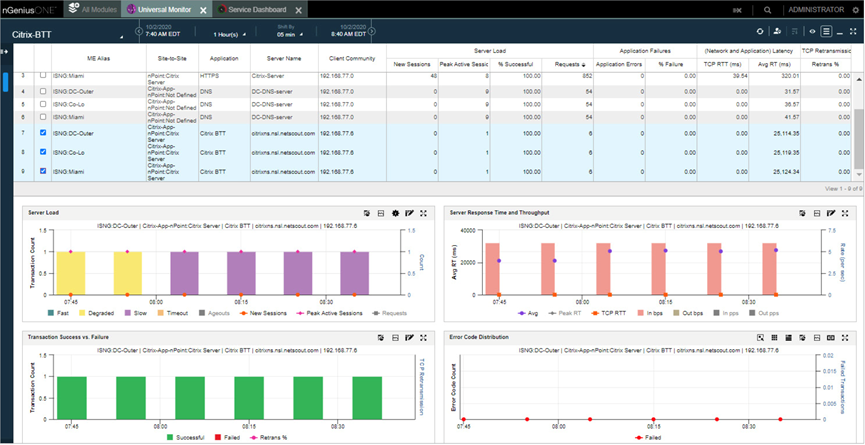This screenshot has width=865, height=445.
Task: Close the Universal Monitor tab
Action: pos(203,9)
